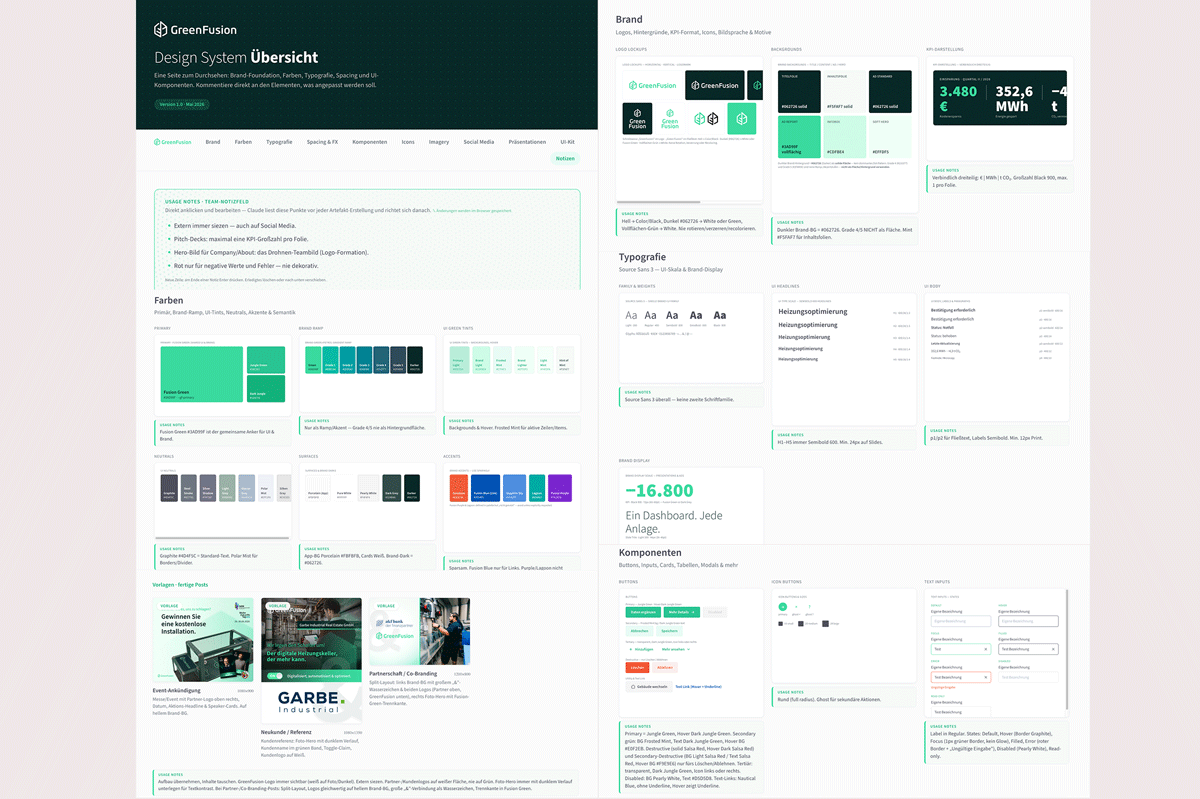This screenshot has width=1200, height=799.
Task: Click the Speichern secondary button
Action: [x=669, y=631]
